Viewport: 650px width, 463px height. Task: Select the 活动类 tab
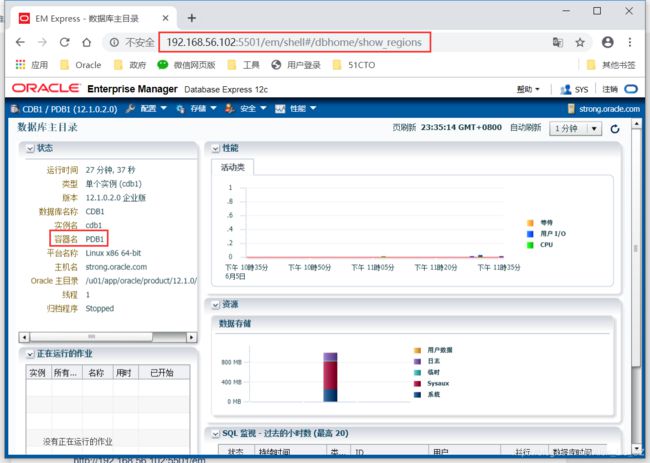(x=233, y=167)
